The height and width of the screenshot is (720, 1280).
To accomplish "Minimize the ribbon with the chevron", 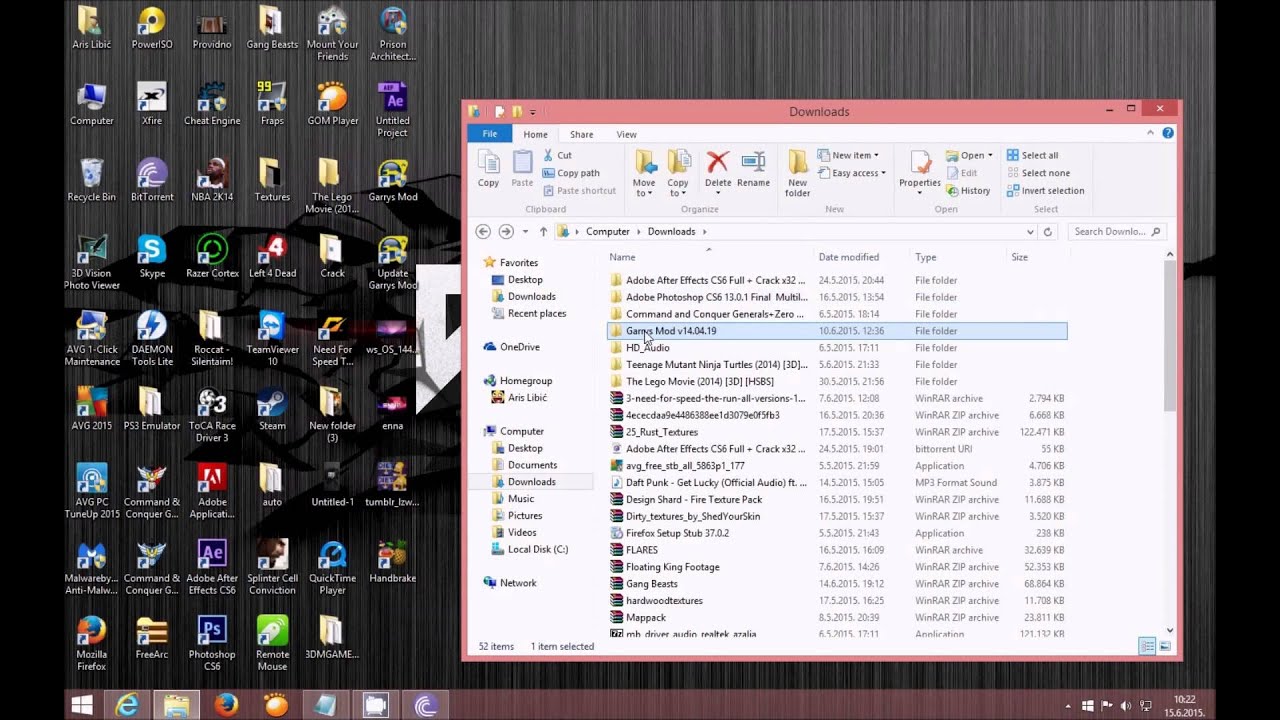I will pos(1150,133).
